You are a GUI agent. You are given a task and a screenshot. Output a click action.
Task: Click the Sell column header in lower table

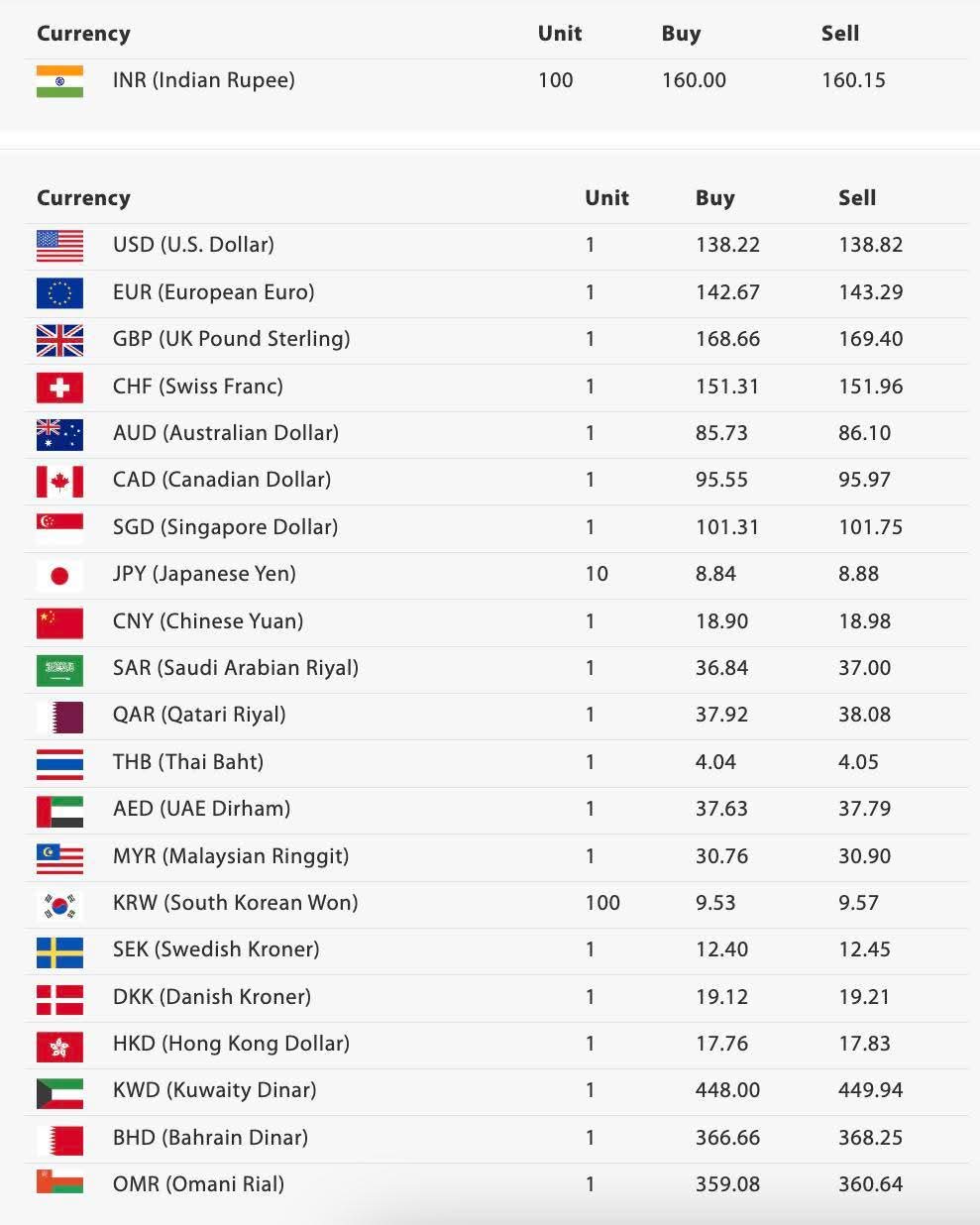point(856,198)
